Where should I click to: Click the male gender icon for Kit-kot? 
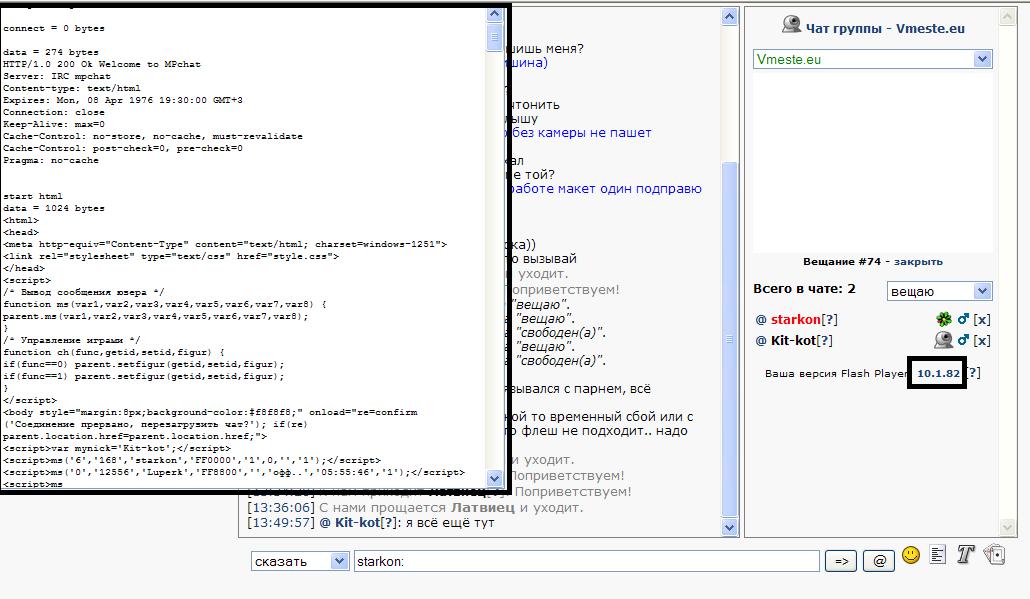[964, 340]
